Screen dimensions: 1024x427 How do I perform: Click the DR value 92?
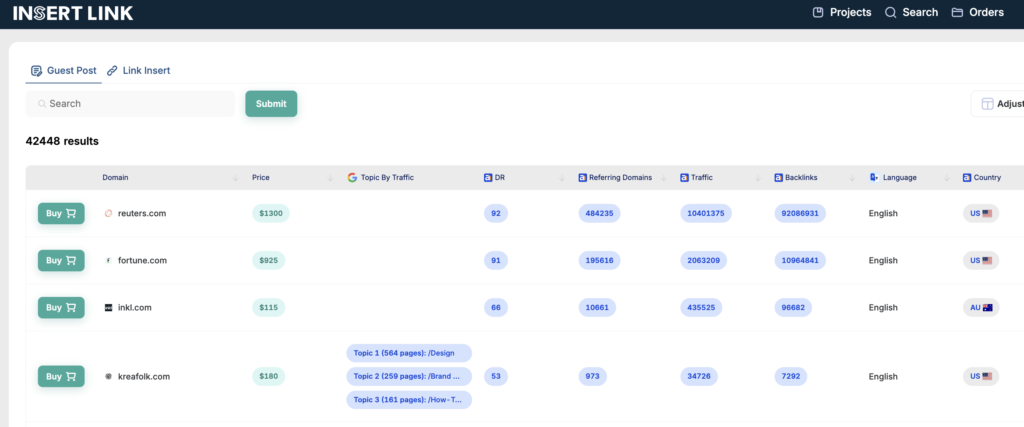pos(496,214)
